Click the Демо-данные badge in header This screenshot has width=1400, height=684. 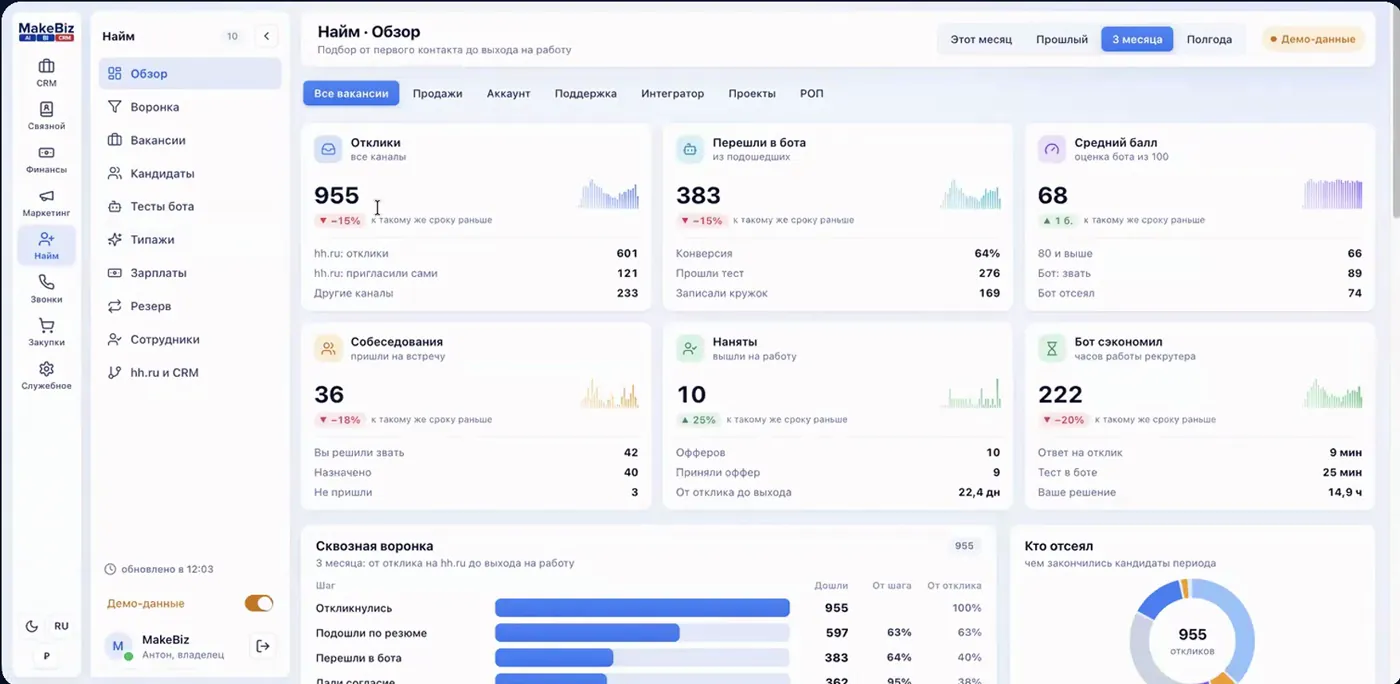pyautogui.click(x=1313, y=39)
